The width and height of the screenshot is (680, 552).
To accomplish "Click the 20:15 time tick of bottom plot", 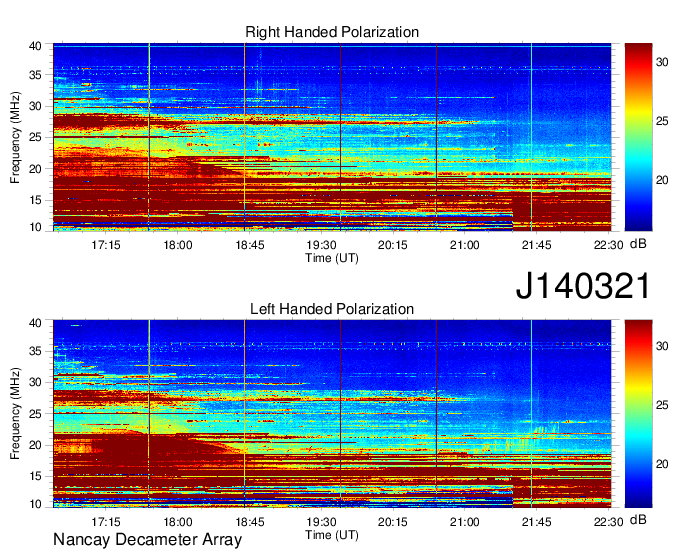I will 392,522.
